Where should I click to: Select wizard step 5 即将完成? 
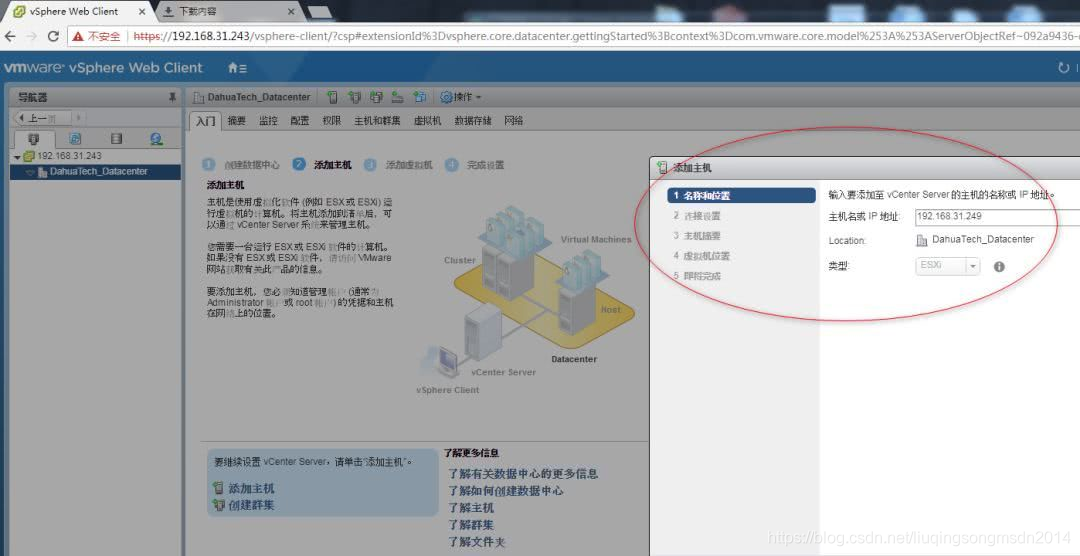click(x=696, y=276)
